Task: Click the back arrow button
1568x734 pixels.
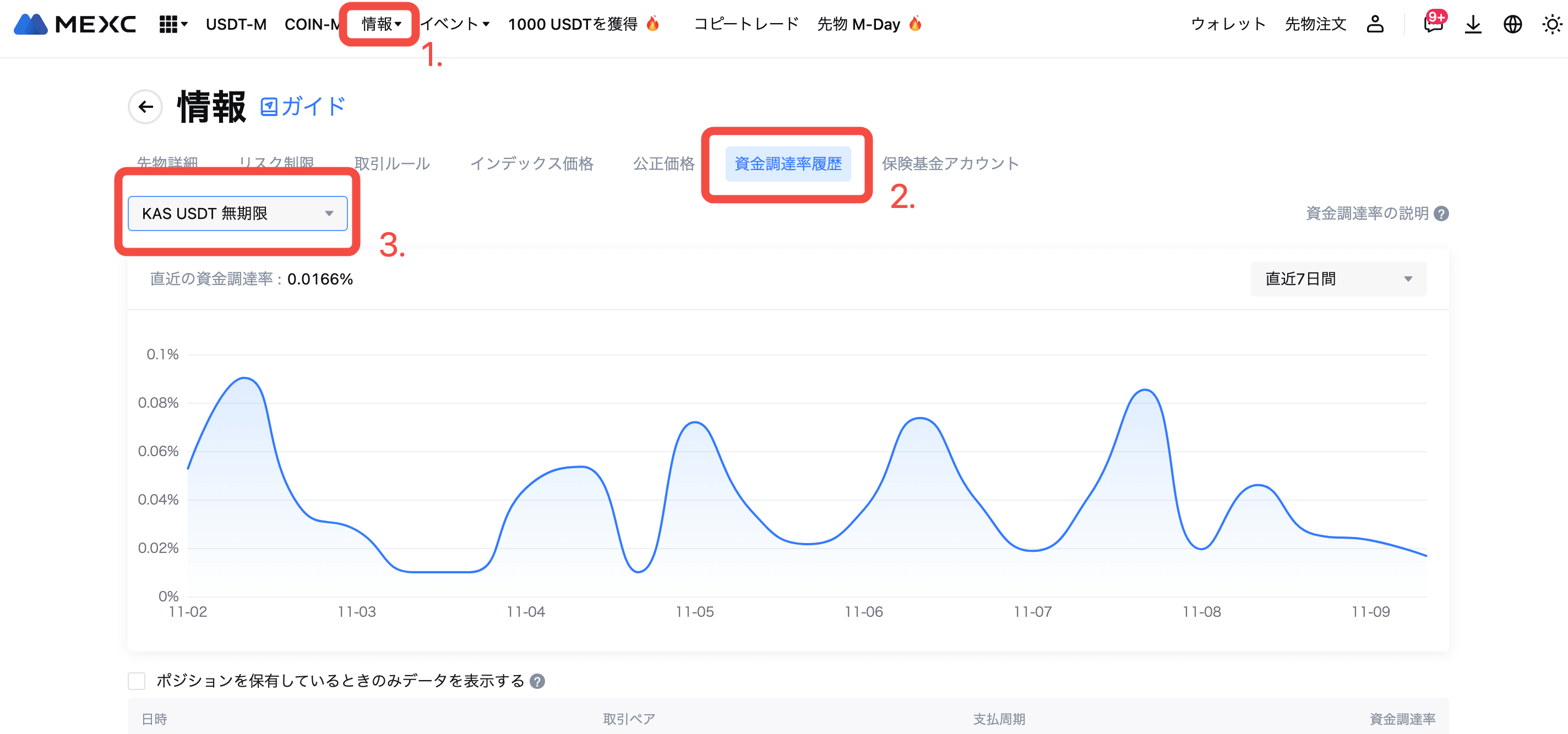Action: [145, 107]
